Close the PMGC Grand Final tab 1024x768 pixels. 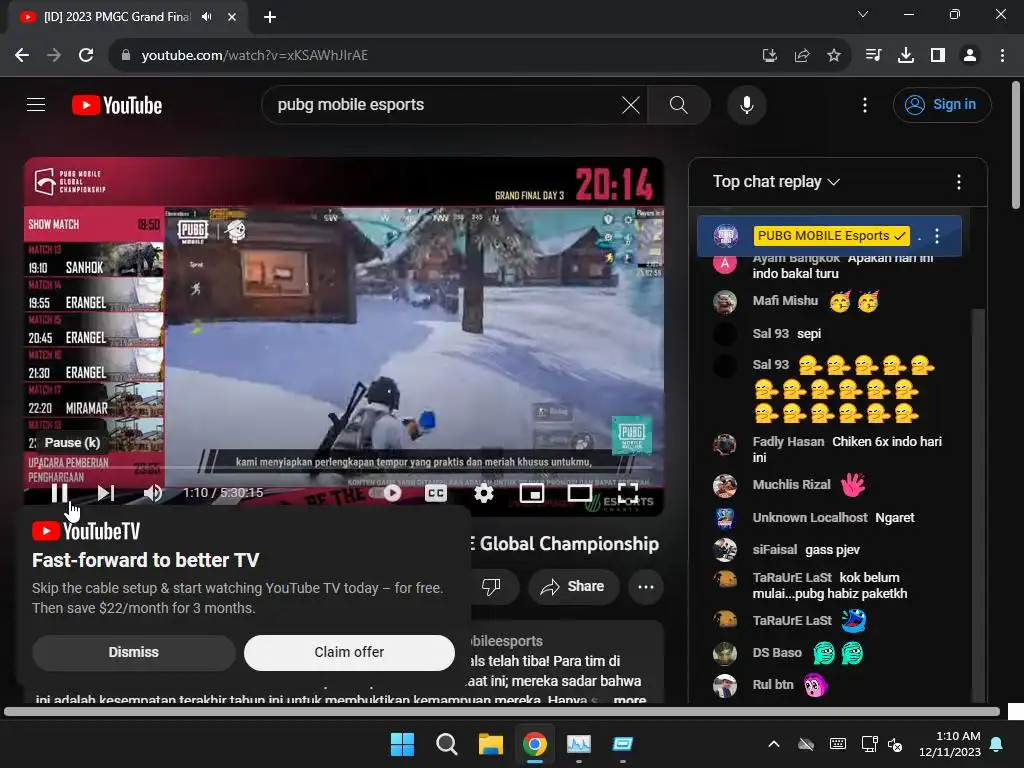tap(232, 17)
